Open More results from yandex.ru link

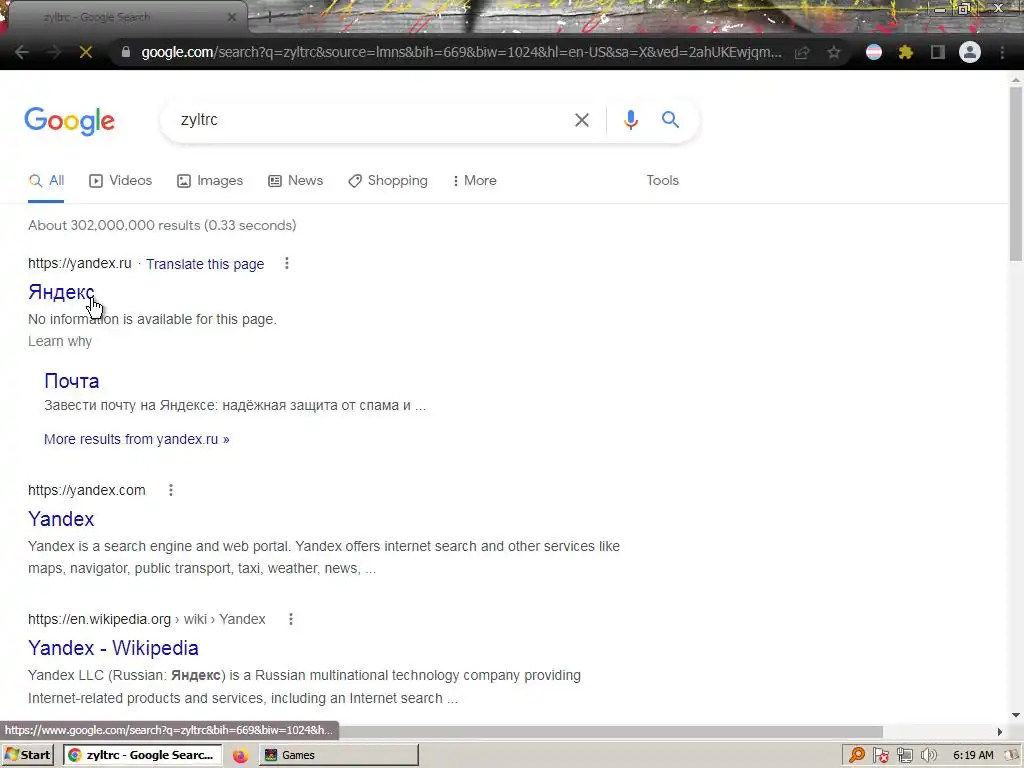tap(136, 439)
